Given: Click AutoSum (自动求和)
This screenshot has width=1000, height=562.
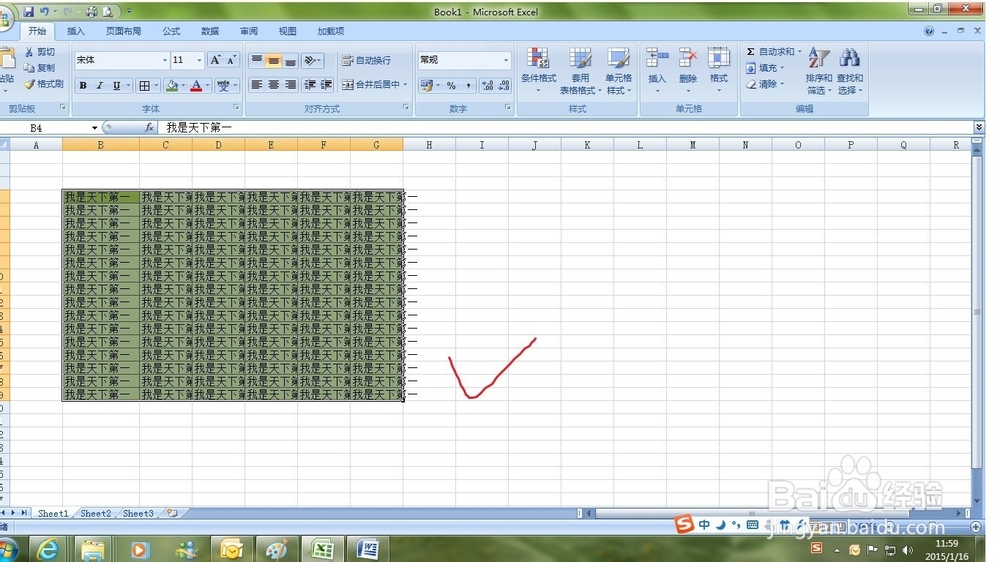Looking at the screenshot, I should click(770, 52).
